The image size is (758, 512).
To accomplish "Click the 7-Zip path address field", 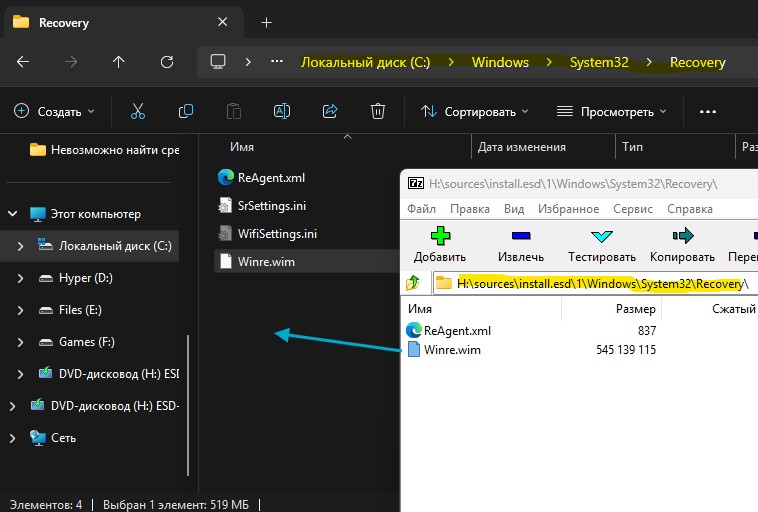I will pos(595,283).
